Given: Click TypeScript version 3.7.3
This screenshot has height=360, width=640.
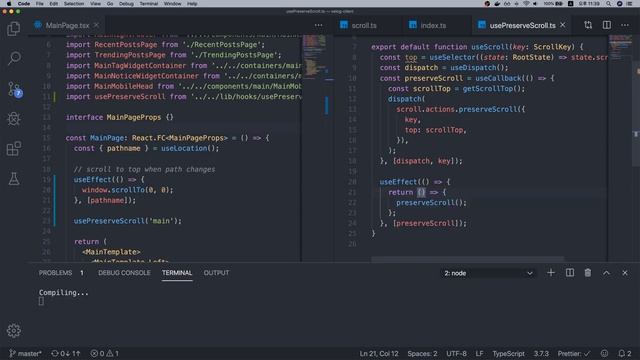Looking at the screenshot, I should (541, 353).
